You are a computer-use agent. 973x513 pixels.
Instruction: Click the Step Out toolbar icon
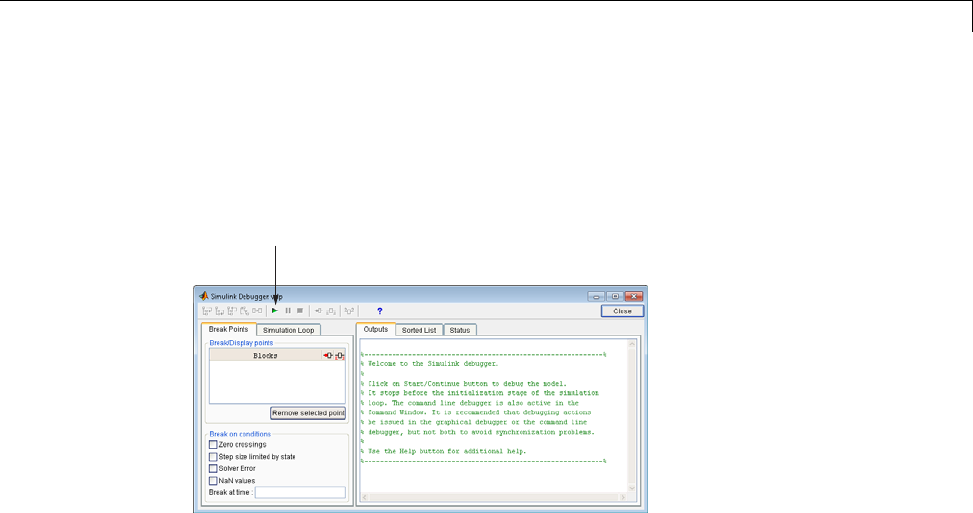(x=231, y=311)
